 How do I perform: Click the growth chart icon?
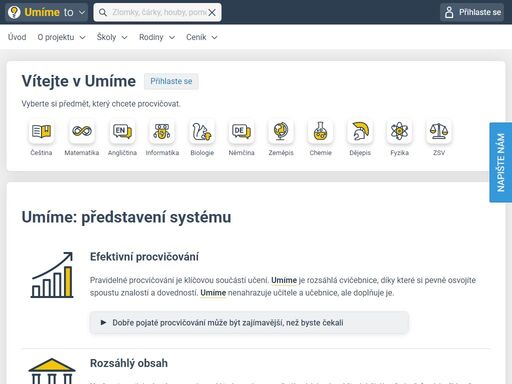pos(52,275)
